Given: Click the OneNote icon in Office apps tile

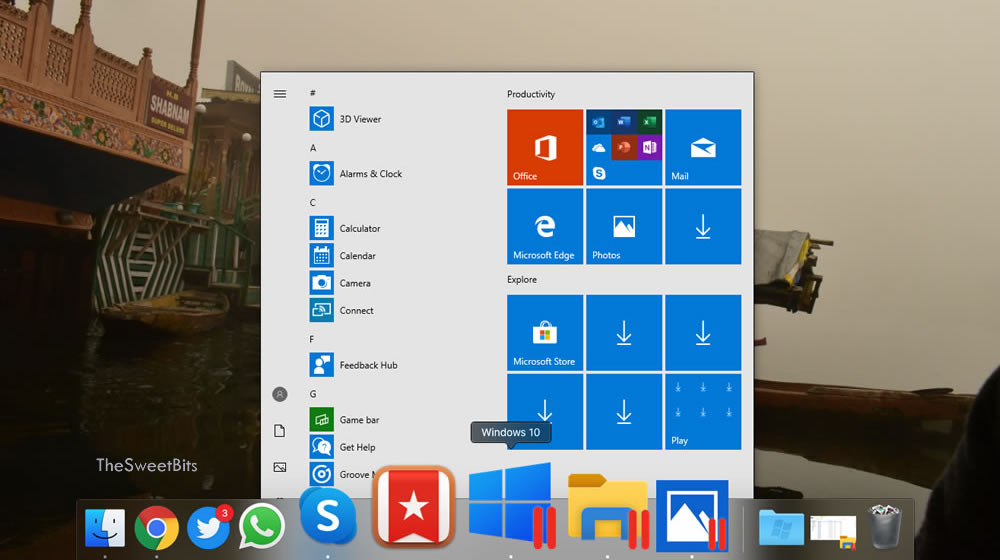Looking at the screenshot, I should click(x=649, y=147).
